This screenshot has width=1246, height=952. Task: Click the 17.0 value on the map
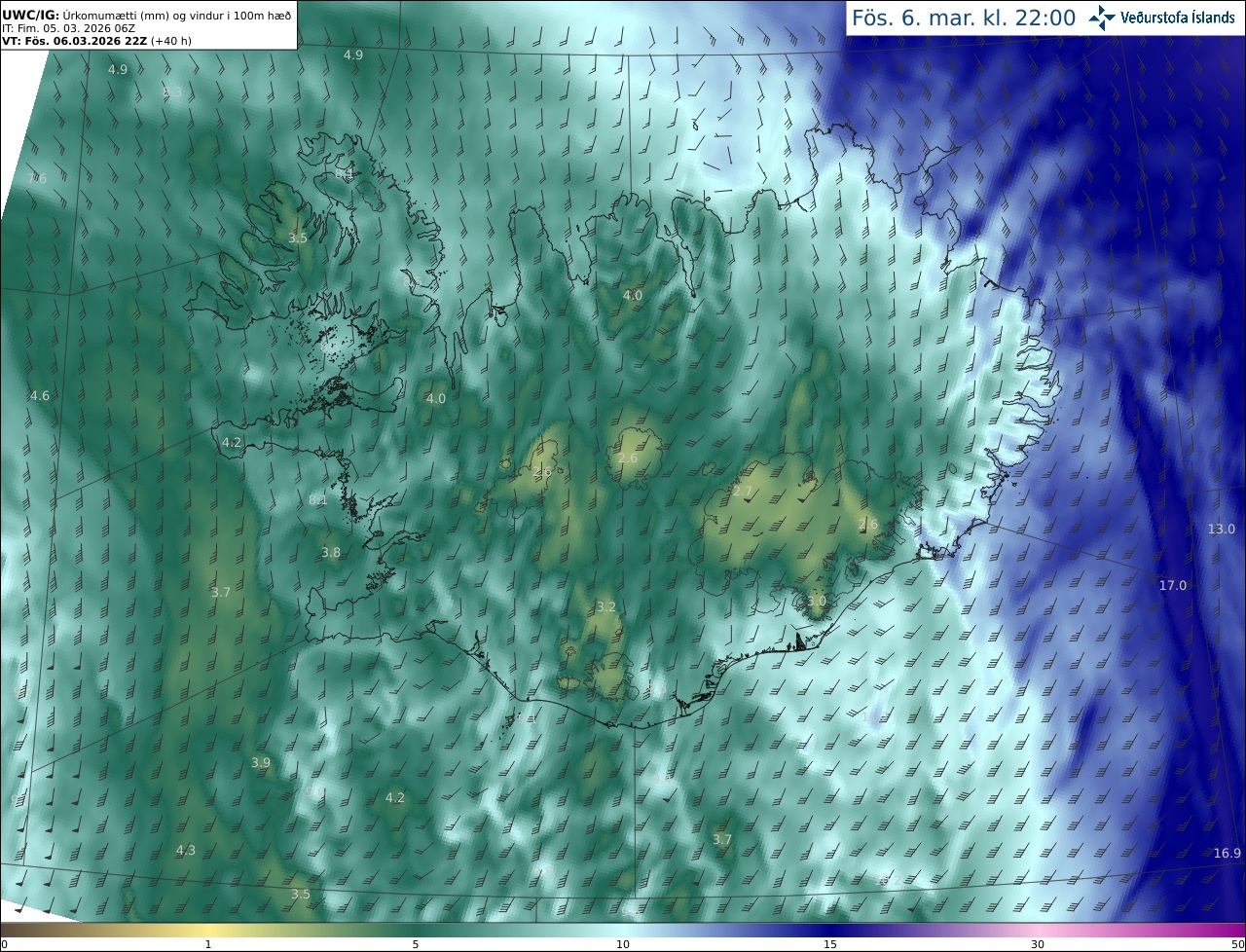(x=1173, y=586)
